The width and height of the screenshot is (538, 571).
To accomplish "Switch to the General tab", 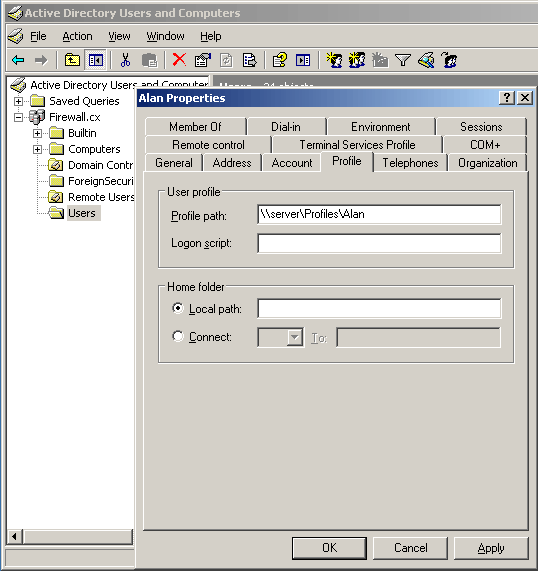I will 174,163.
